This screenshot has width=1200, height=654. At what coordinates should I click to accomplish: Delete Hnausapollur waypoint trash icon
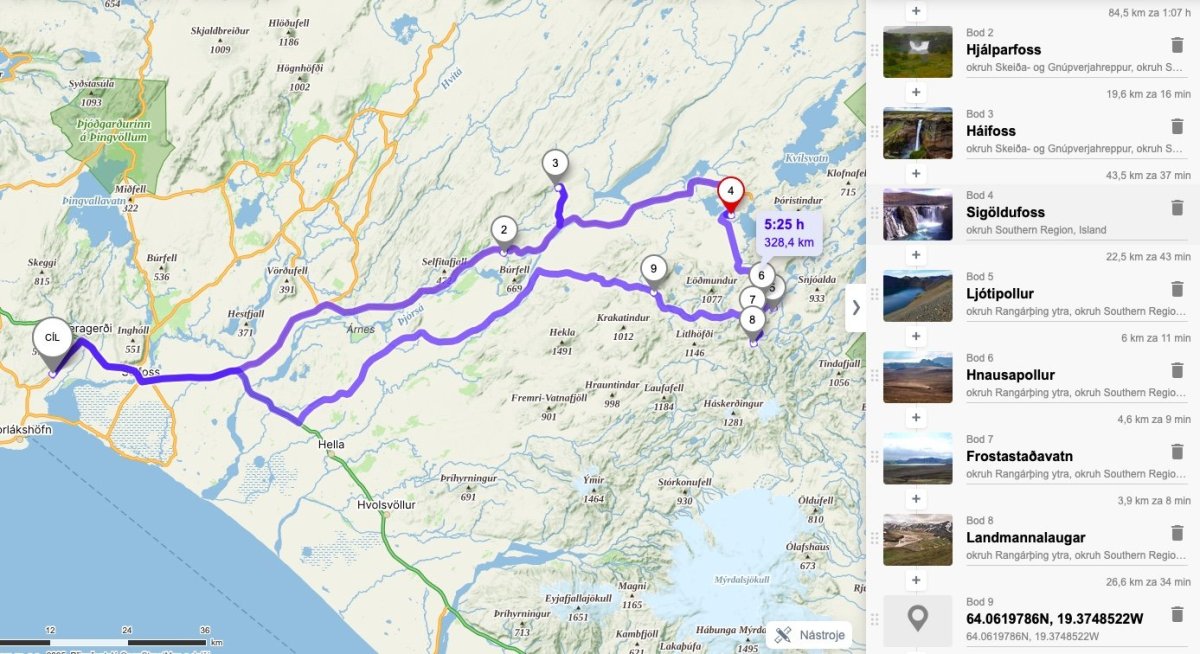[x=1176, y=370]
